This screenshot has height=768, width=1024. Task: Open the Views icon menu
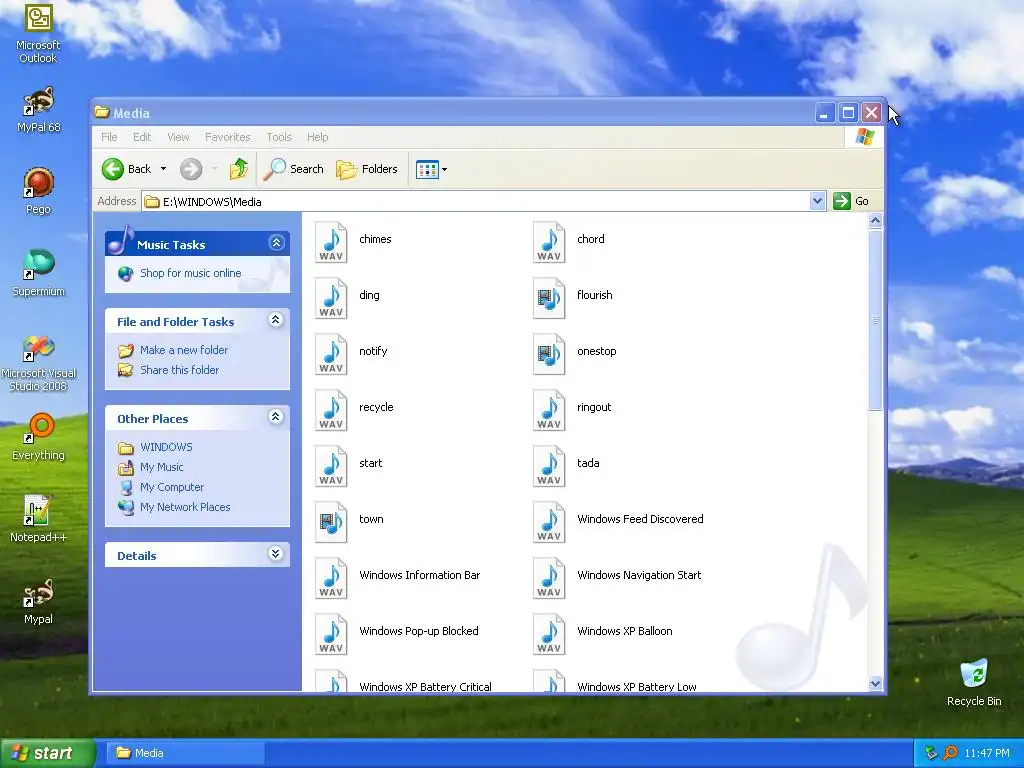click(x=427, y=170)
